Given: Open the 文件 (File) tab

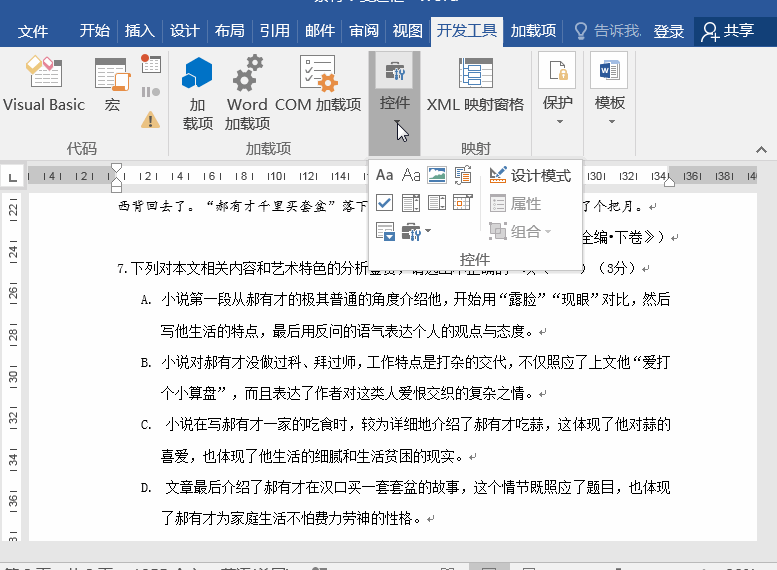Looking at the screenshot, I should [x=33, y=32].
